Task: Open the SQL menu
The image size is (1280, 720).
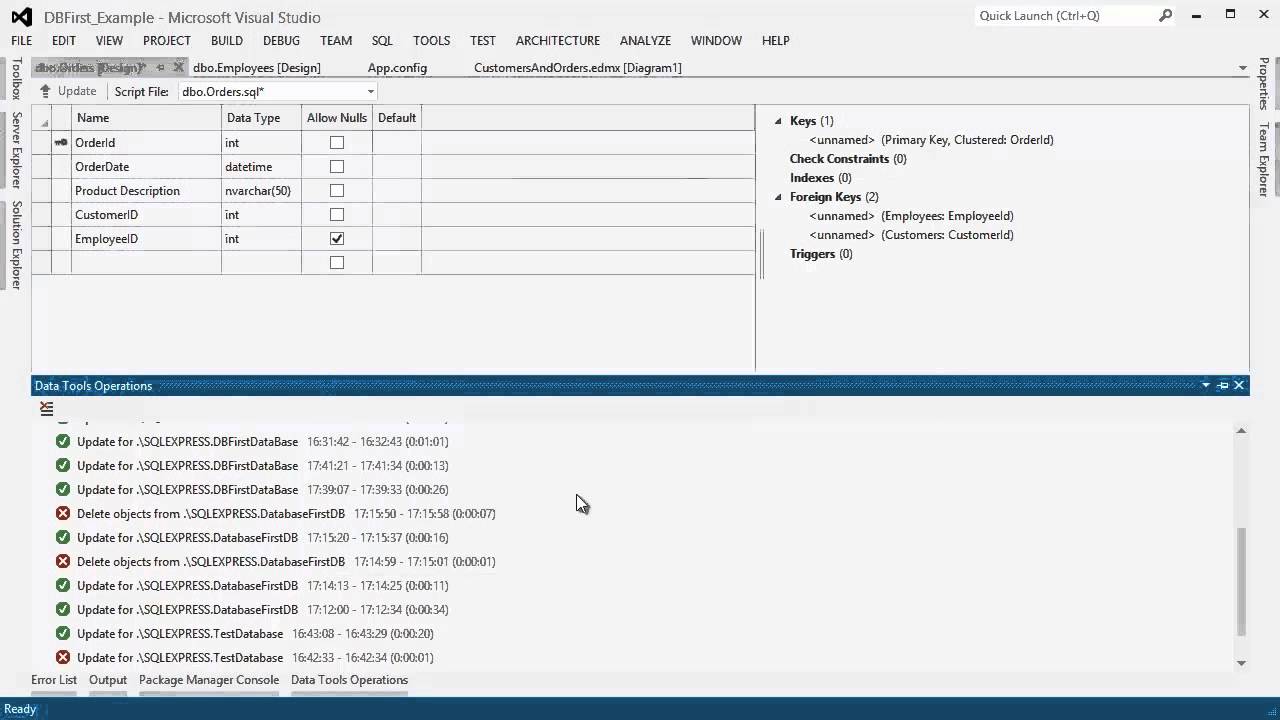Action: pos(382,41)
